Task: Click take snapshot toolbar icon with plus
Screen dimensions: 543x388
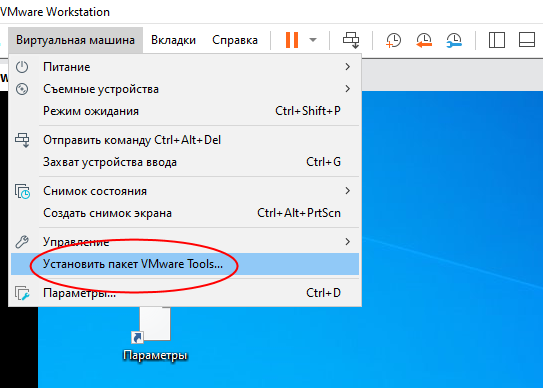Action: [393, 40]
